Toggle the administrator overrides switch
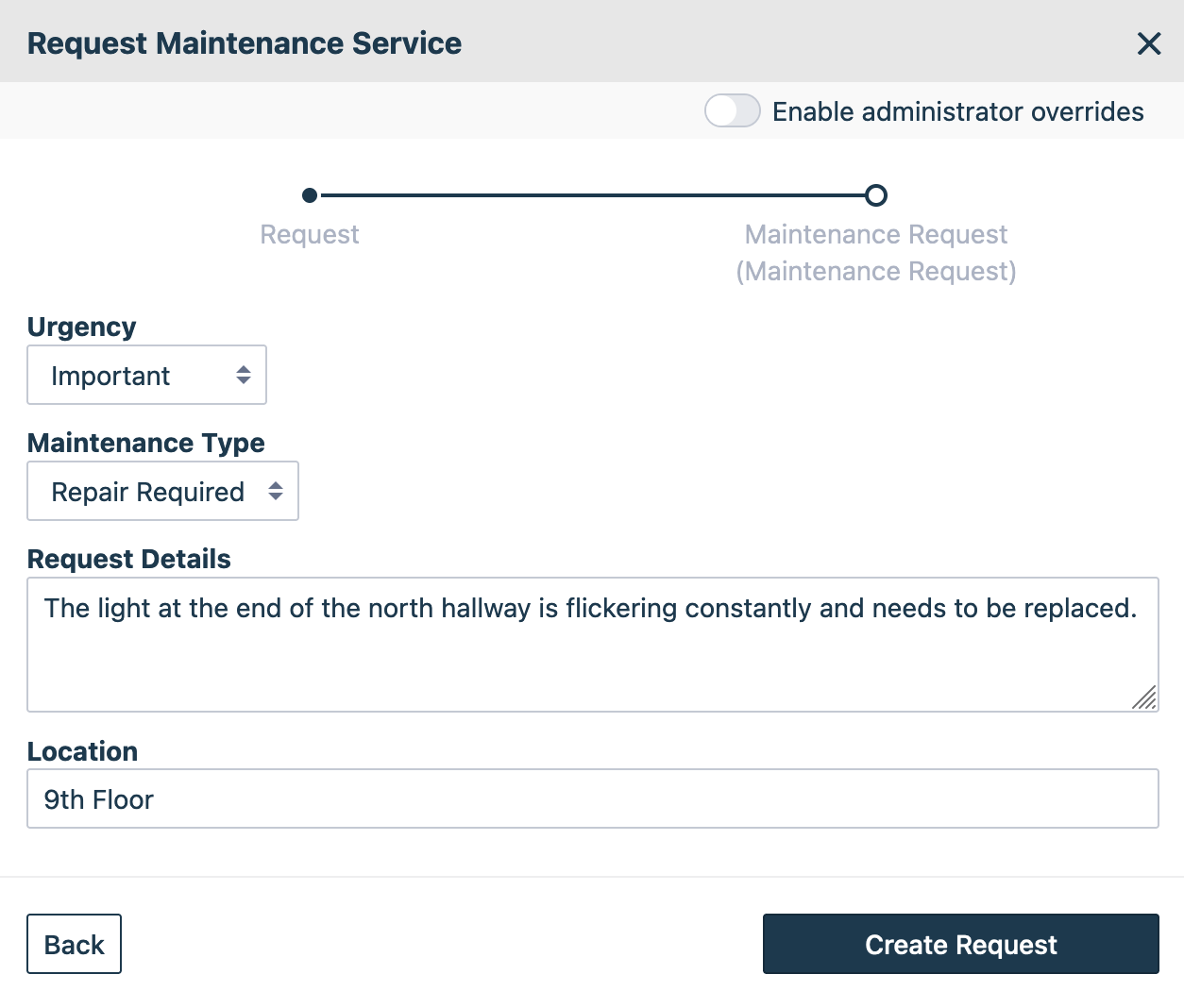Image resolution: width=1184 pixels, height=1008 pixels. point(732,111)
